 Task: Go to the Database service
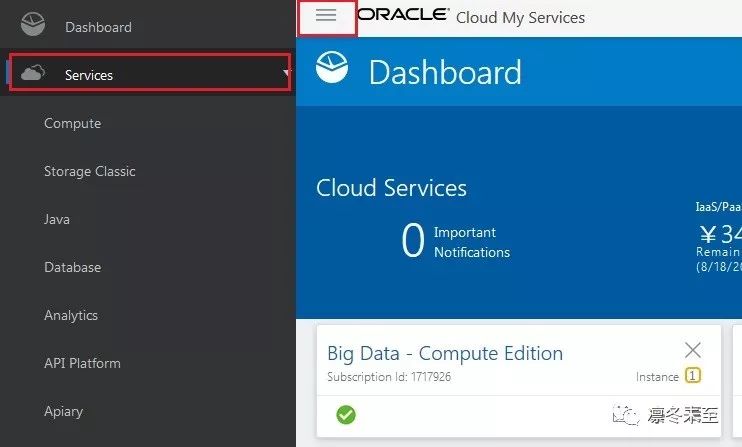[x=72, y=267]
